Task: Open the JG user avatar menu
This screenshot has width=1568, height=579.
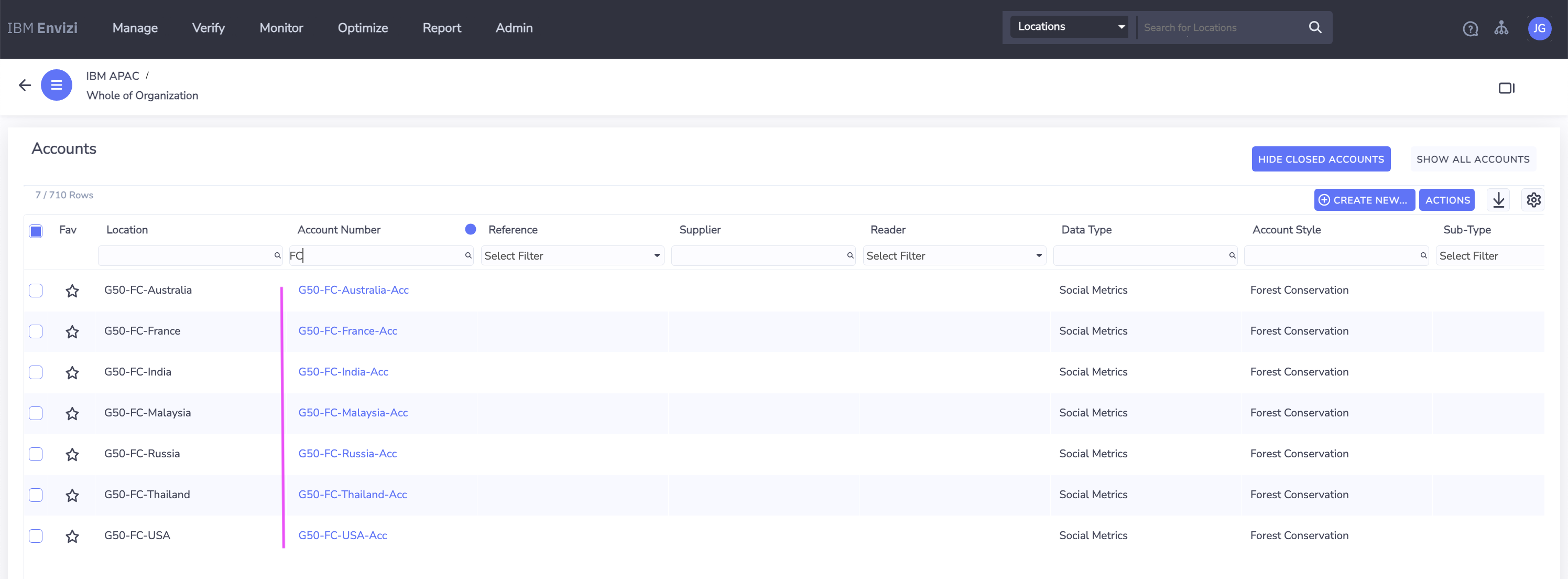Action: coord(1539,28)
